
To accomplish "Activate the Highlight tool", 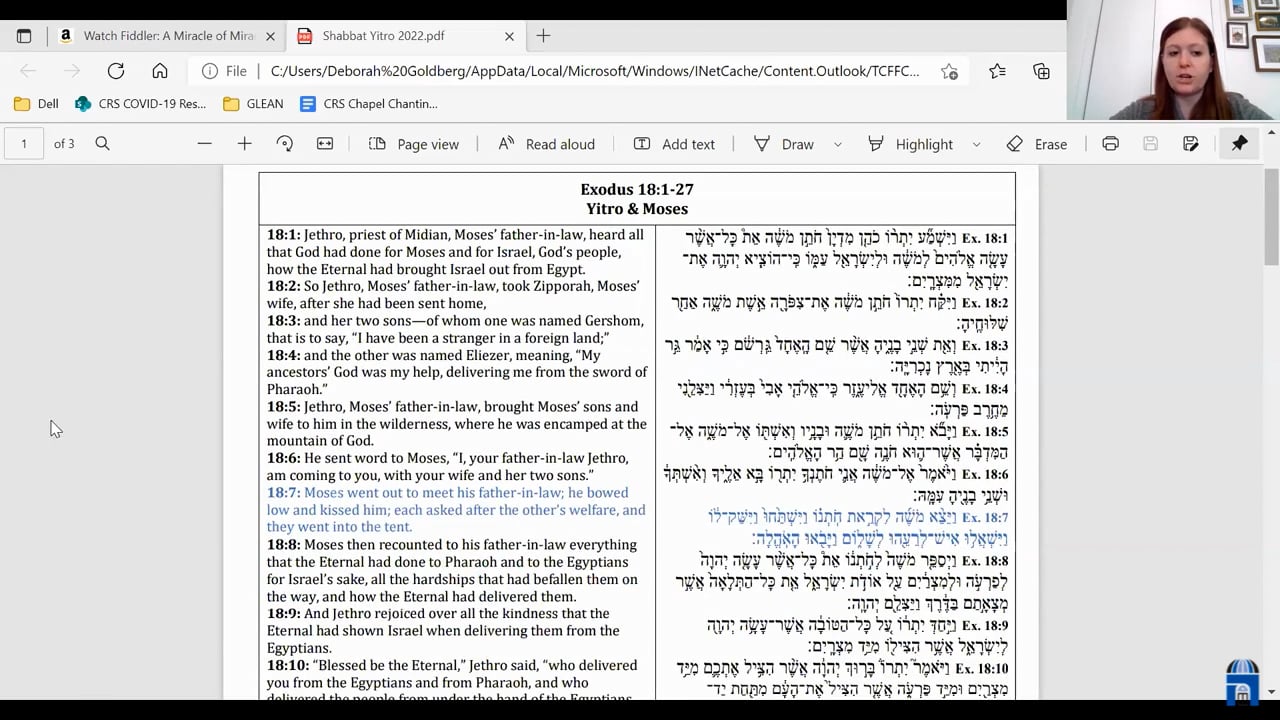I will (910, 144).
